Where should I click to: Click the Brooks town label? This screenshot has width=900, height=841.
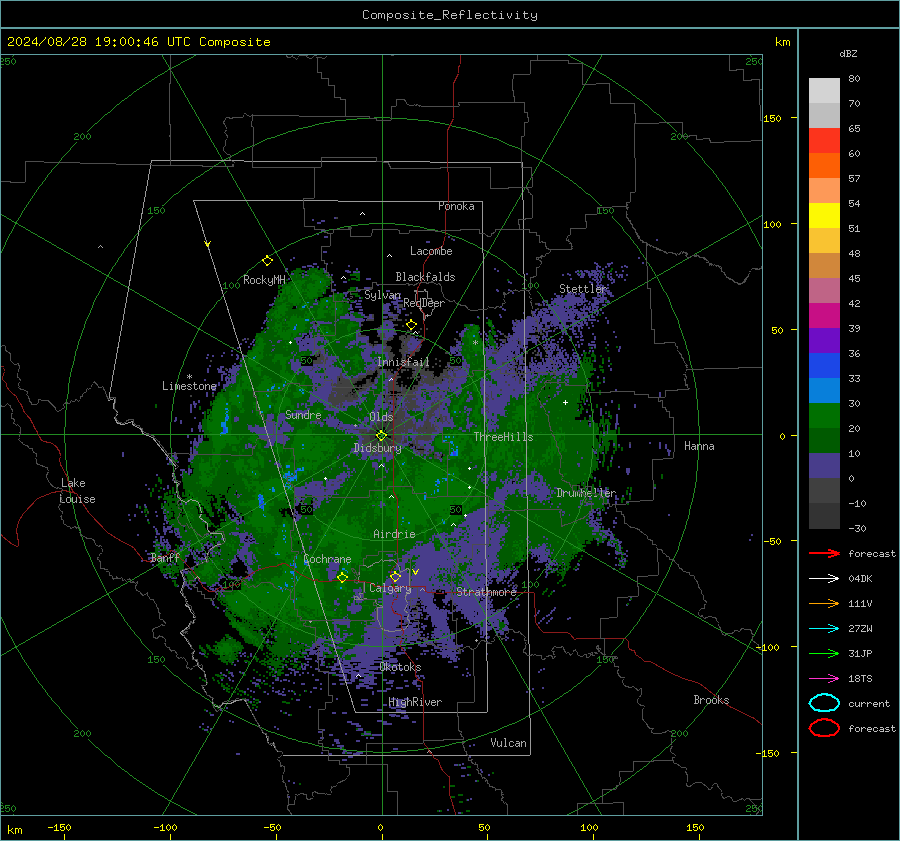click(711, 700)
